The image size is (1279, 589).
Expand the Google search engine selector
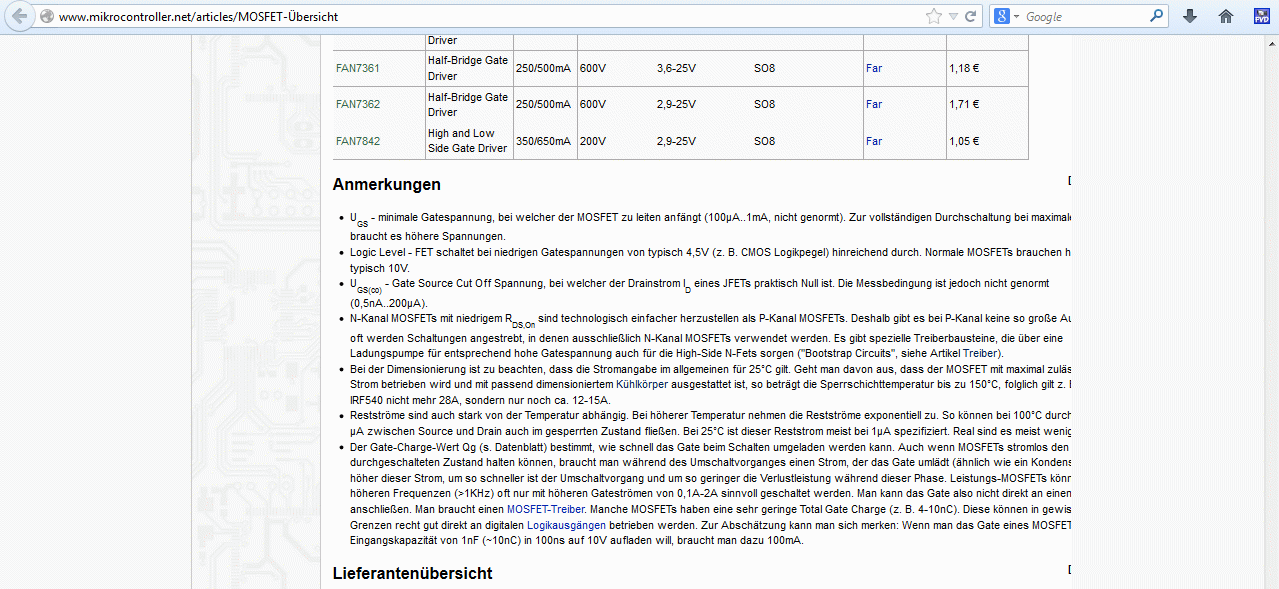click(x=1006, y=16)
